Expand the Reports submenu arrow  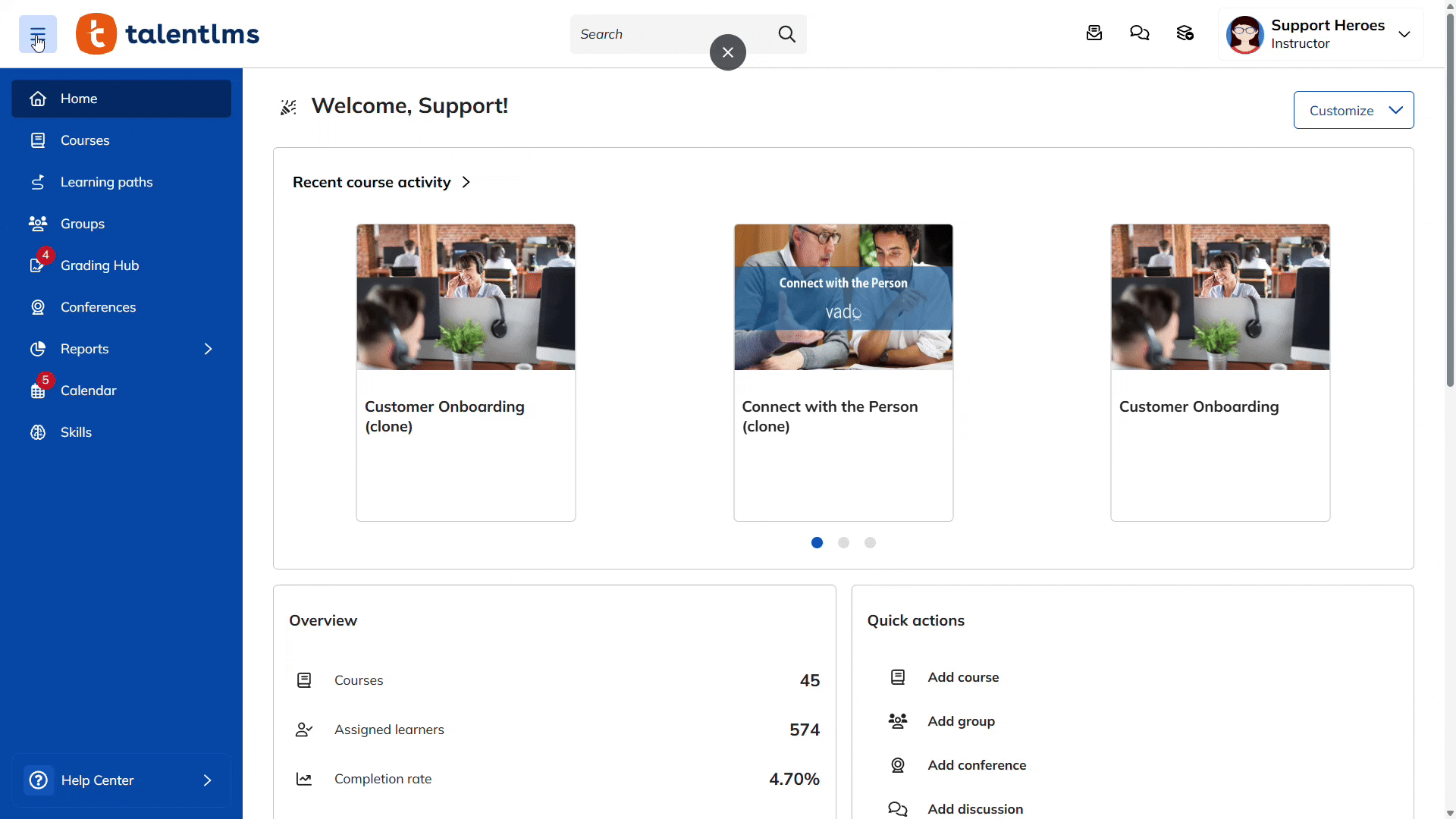point(208,349)
